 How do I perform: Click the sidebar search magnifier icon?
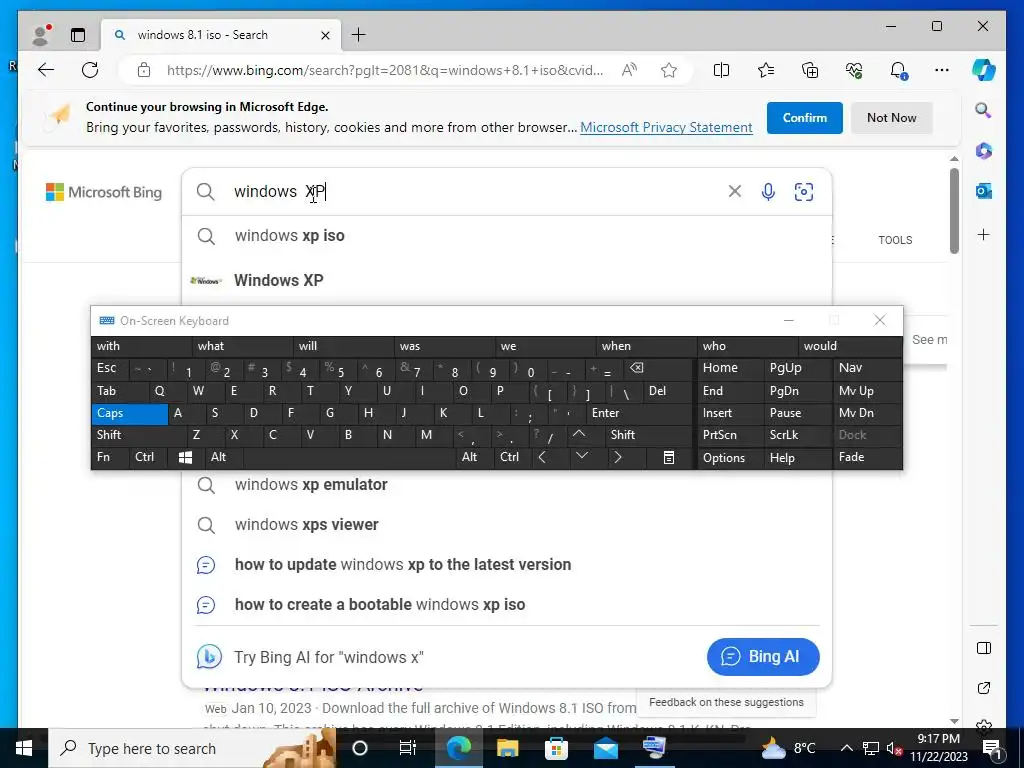(x=984, y=110)
